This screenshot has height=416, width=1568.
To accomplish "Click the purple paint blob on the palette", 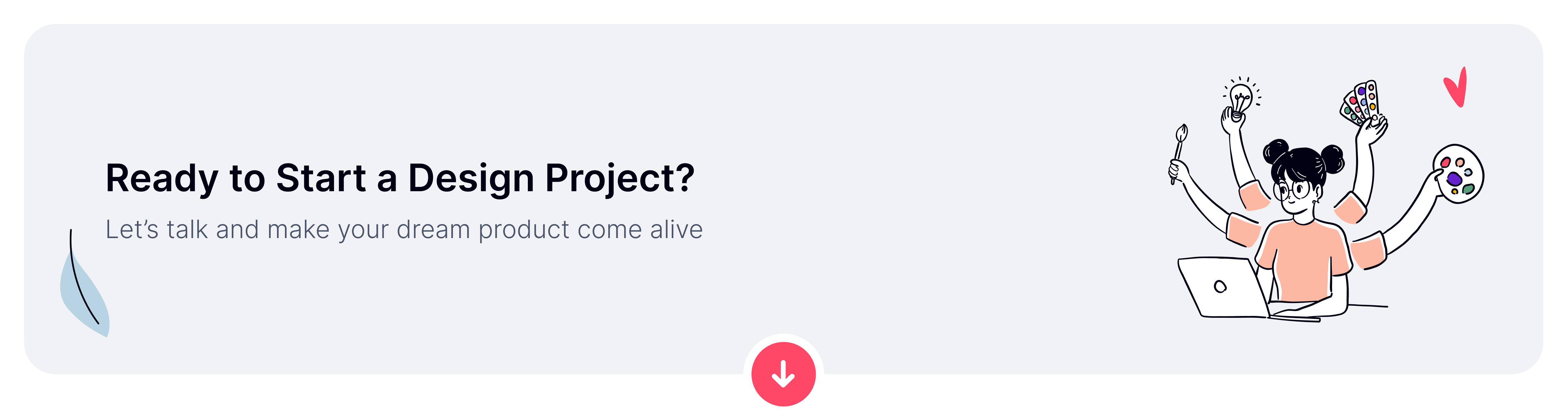I will click(x=1454, y=179).
